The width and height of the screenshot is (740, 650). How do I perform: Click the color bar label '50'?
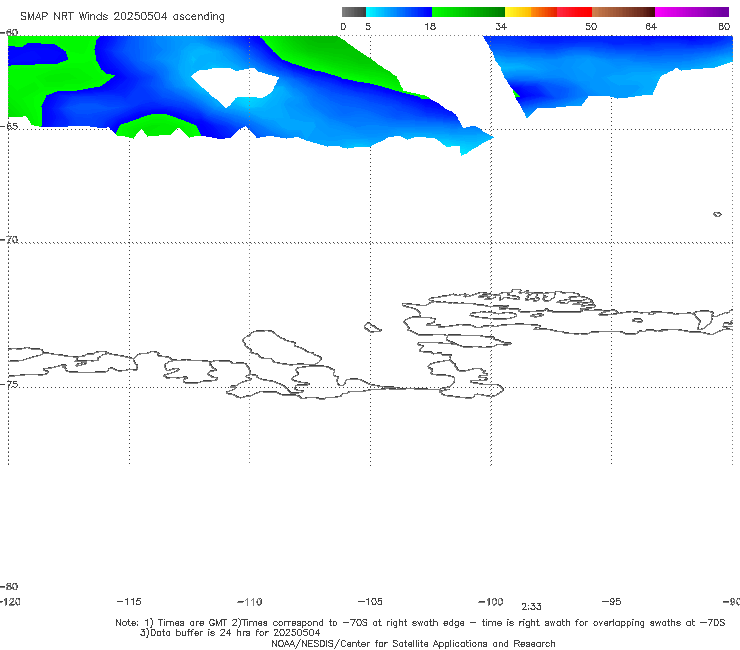[591, 26]
